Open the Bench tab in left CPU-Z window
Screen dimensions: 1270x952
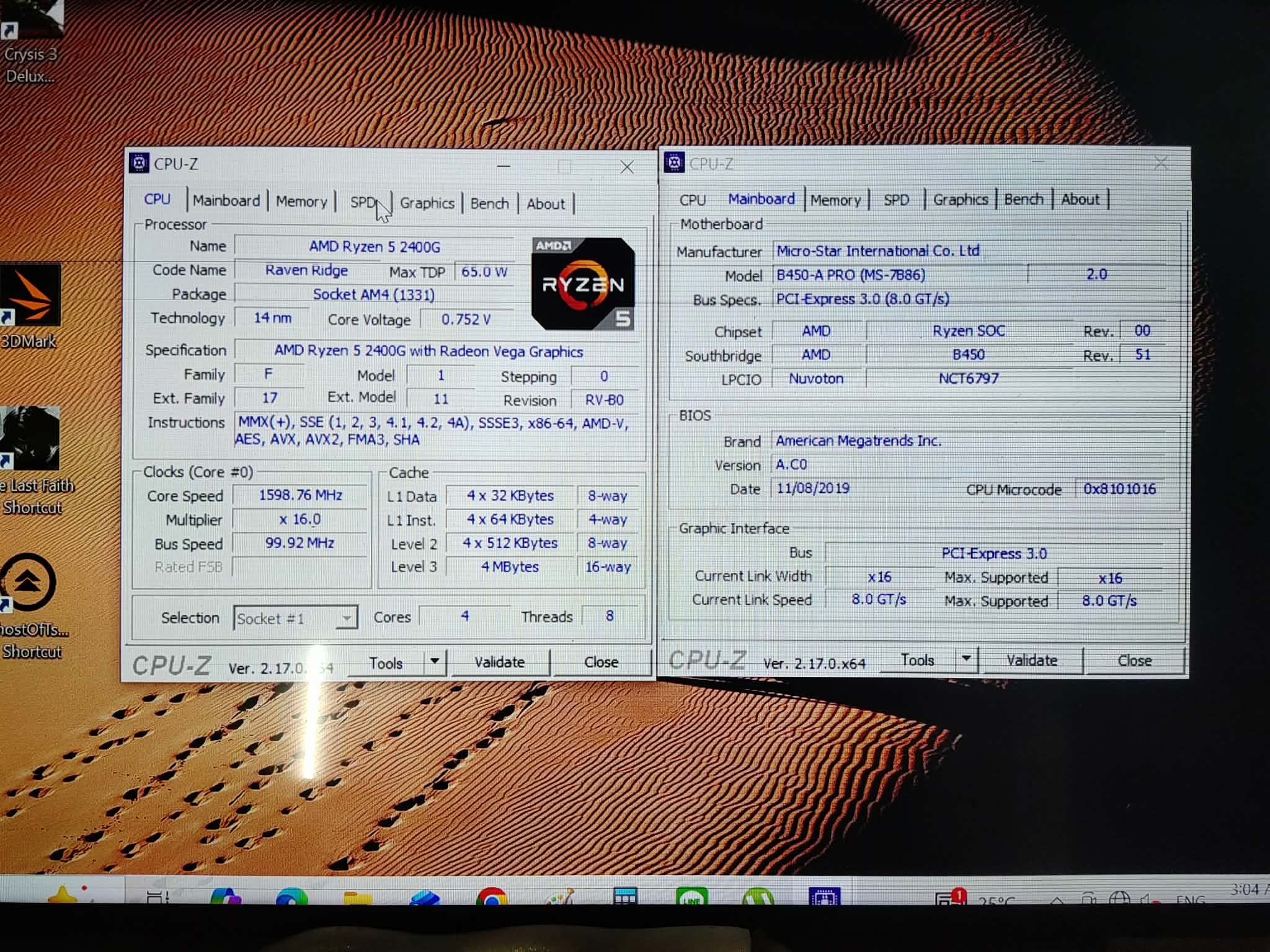pyautogui.click(x=489, y=203)
